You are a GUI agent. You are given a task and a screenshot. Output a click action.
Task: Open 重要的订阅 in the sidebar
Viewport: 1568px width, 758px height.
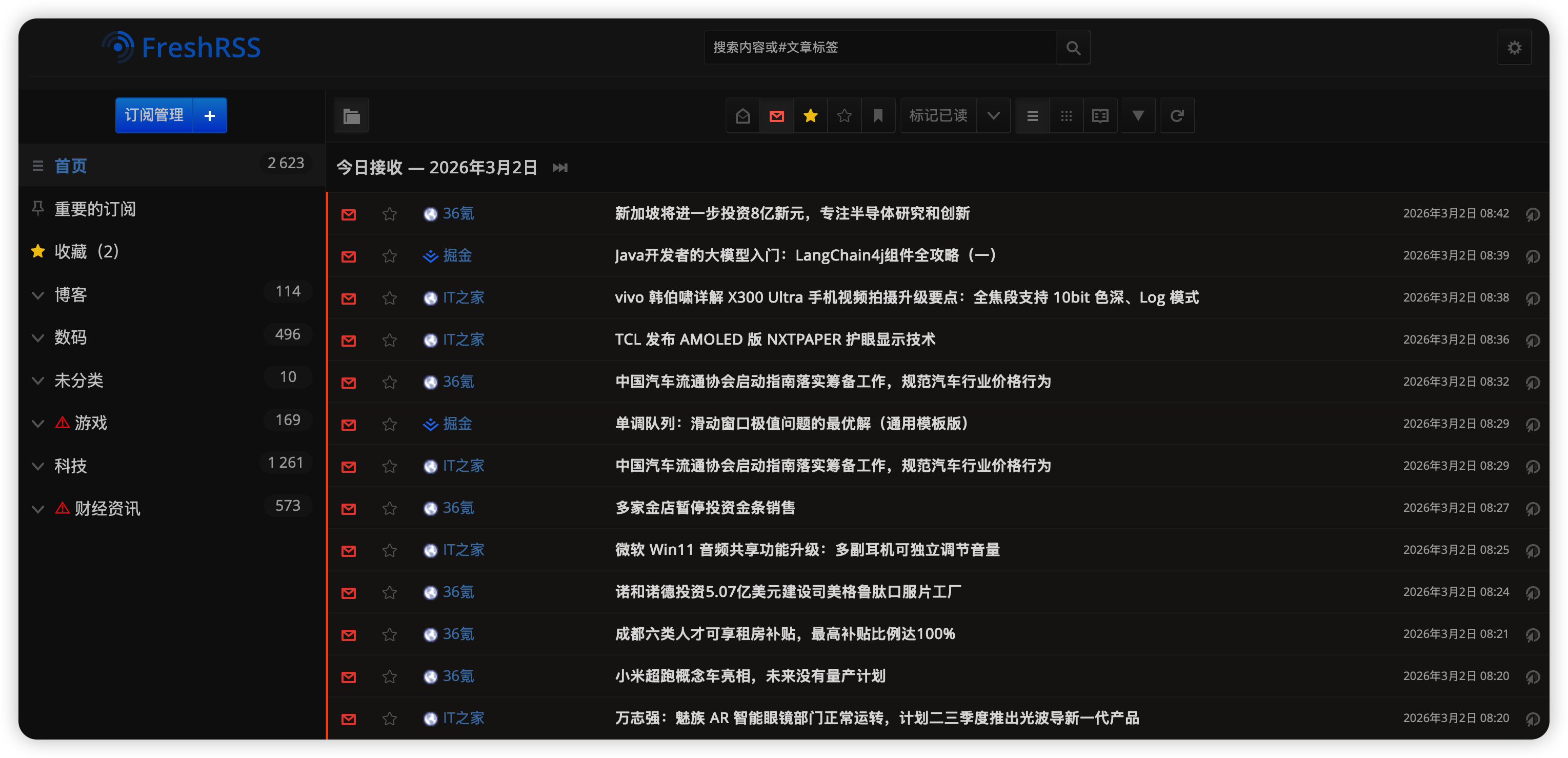(95, 209)
